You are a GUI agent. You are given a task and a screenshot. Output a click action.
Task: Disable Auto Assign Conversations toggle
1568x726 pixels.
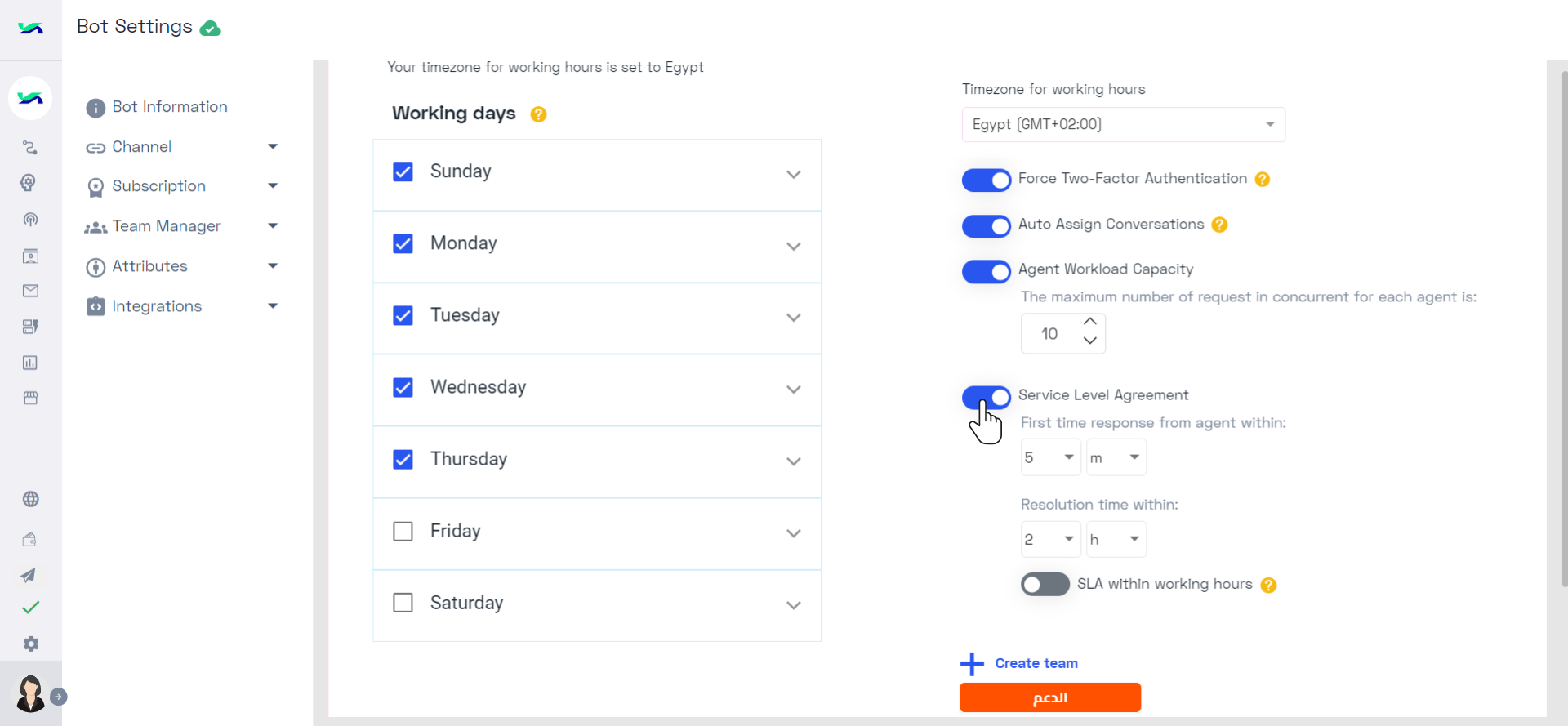[x=987, y=225]
